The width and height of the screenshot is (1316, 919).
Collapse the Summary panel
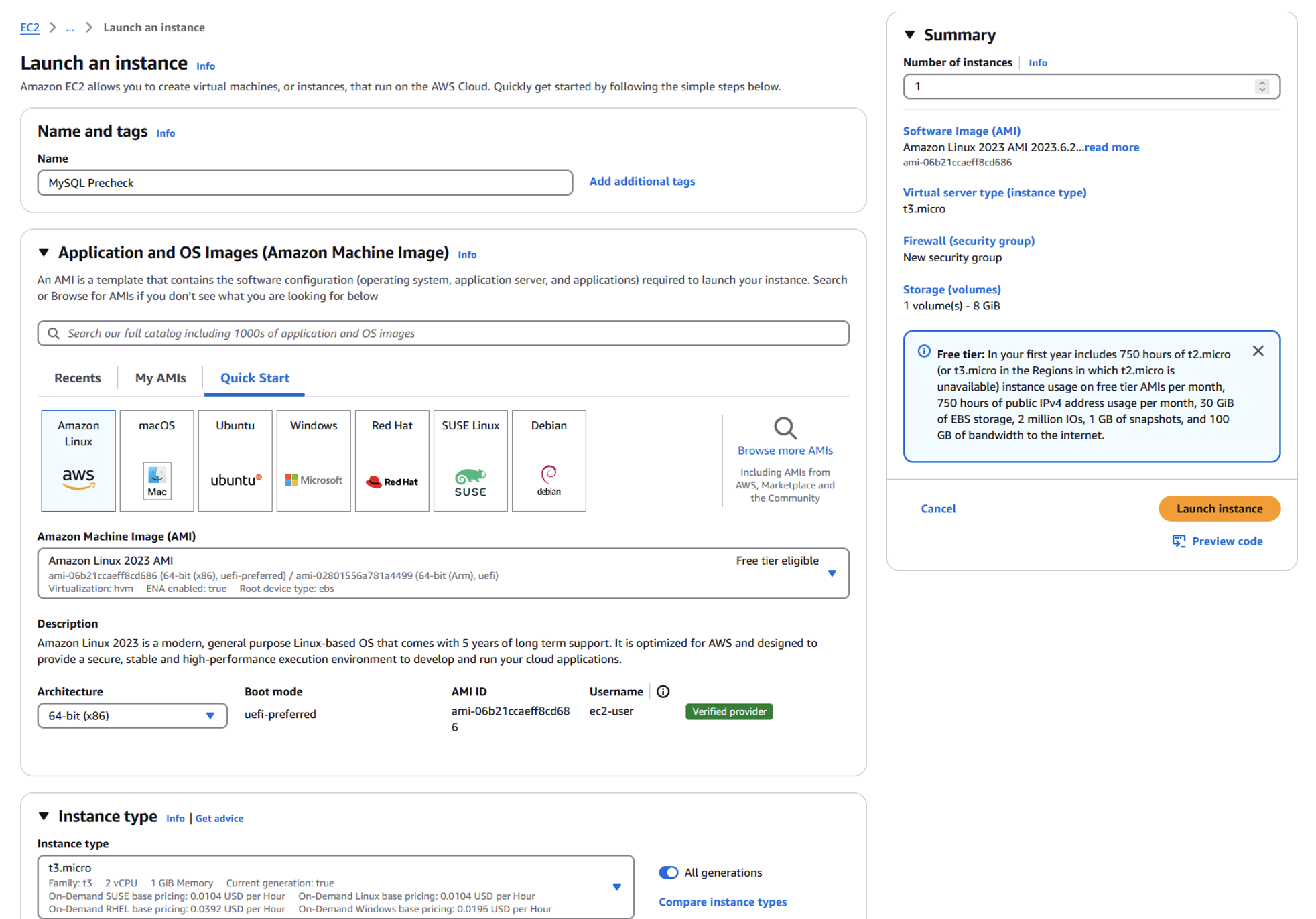909,35
